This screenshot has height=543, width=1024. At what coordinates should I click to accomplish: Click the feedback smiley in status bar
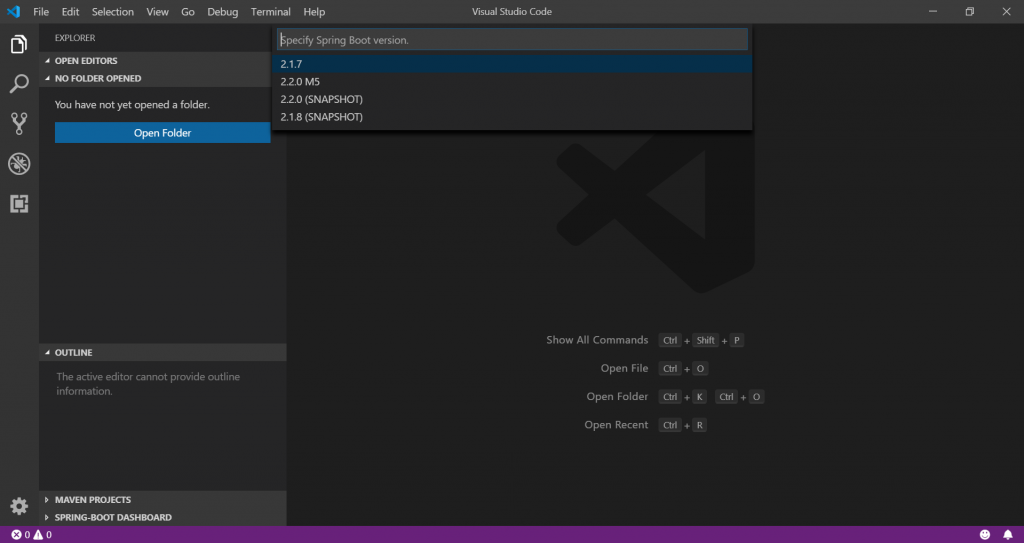[x=985, y=535]
